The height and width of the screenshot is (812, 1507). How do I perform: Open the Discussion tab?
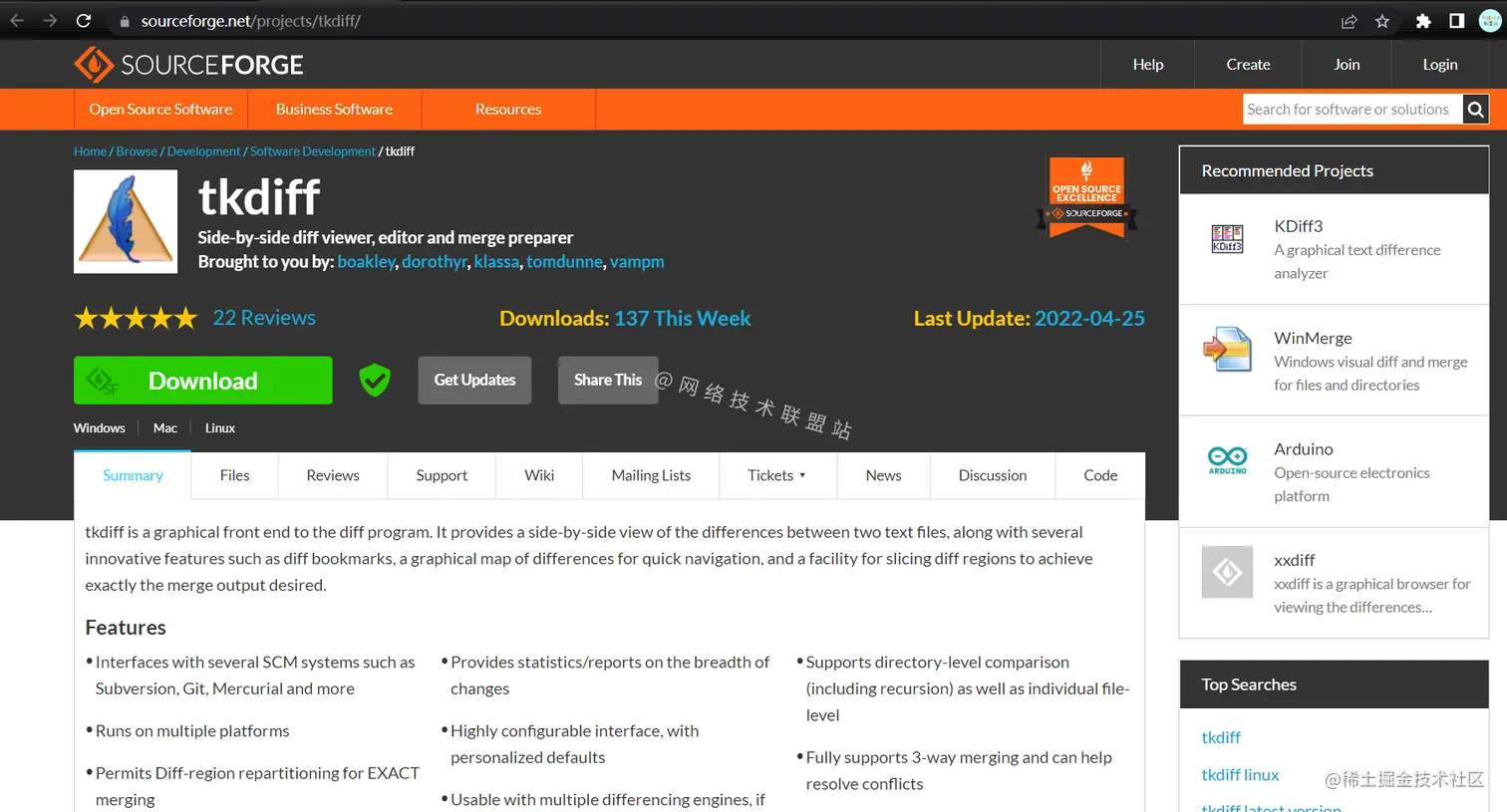coord(993,476)
